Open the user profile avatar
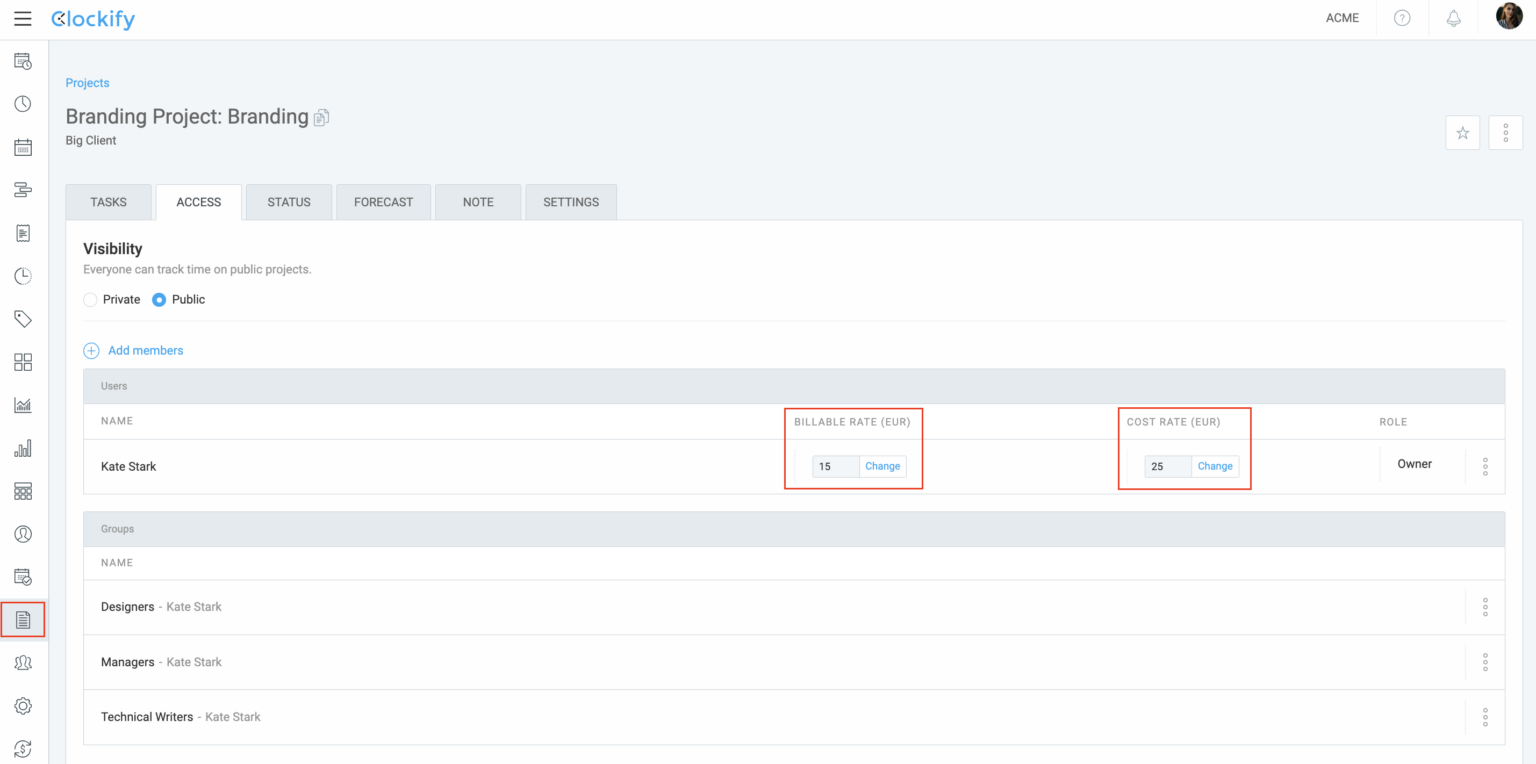Image resolution: width=1536 pixels, height=764 pixels. (1508, 17)
